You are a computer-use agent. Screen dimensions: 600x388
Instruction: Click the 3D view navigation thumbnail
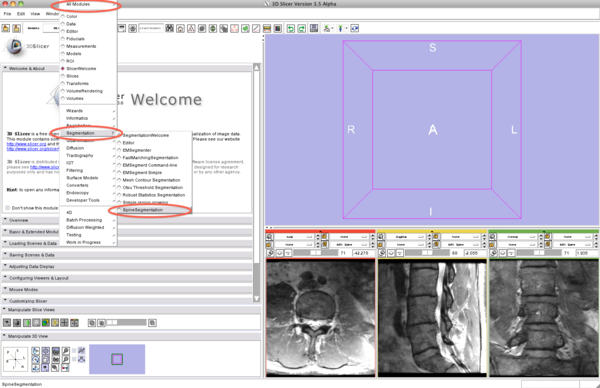117,359
